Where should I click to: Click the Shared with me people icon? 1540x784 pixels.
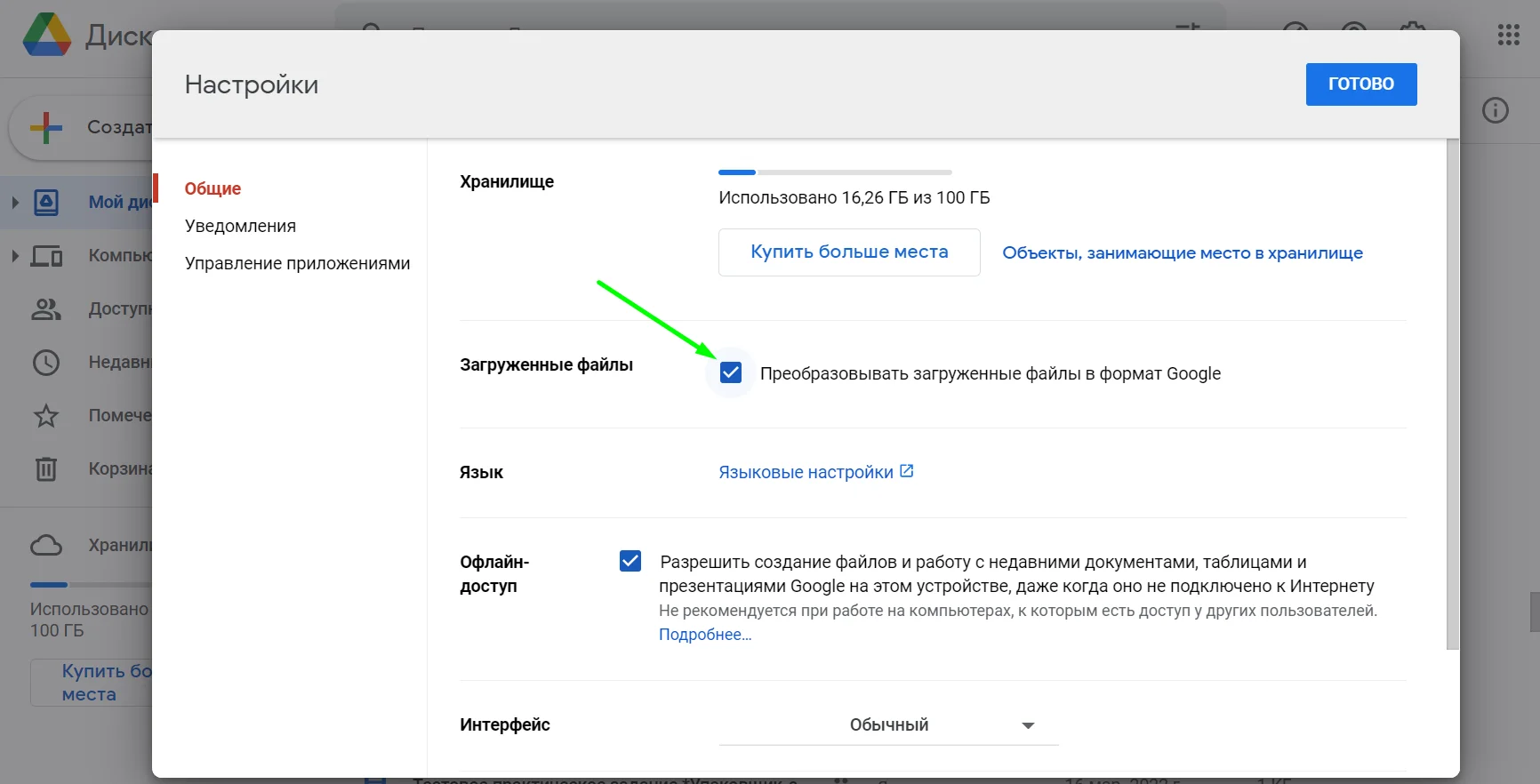[46, 309]
